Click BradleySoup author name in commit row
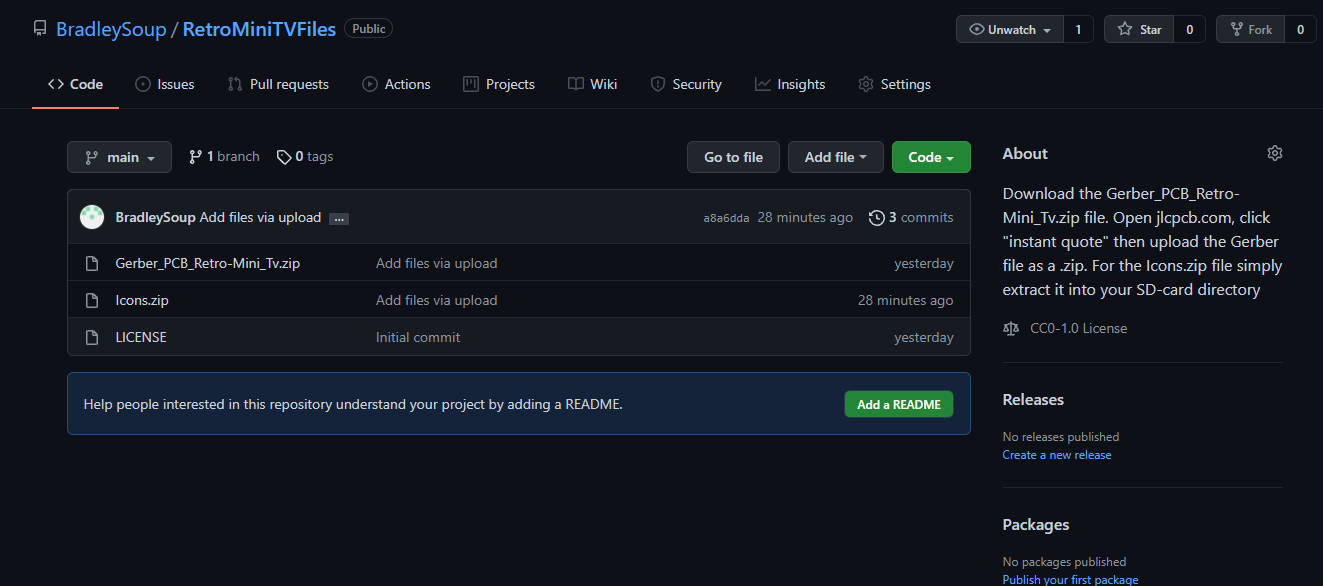Image resolution: width=1323 pixels, height=586 pixels. (156, 217)
